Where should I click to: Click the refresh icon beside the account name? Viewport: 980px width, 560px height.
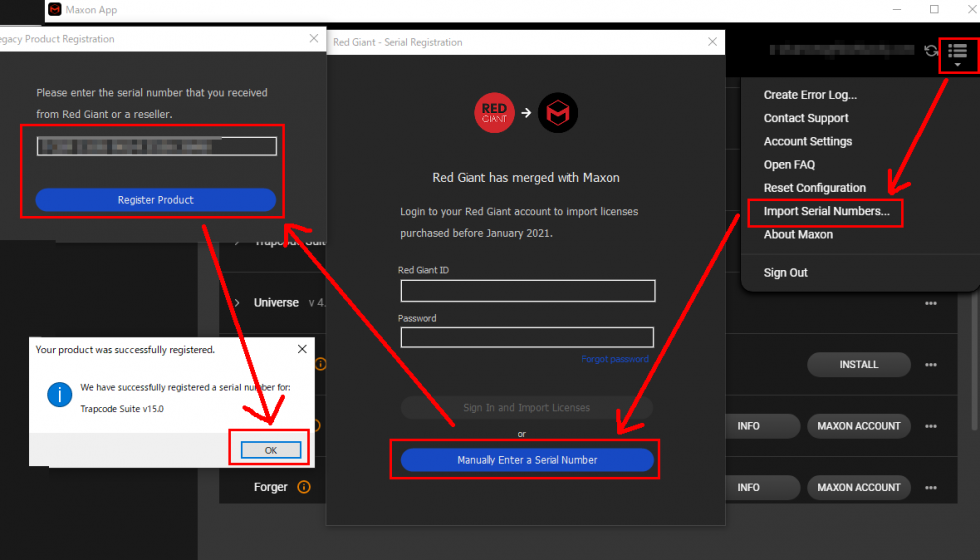coord(931,51)
